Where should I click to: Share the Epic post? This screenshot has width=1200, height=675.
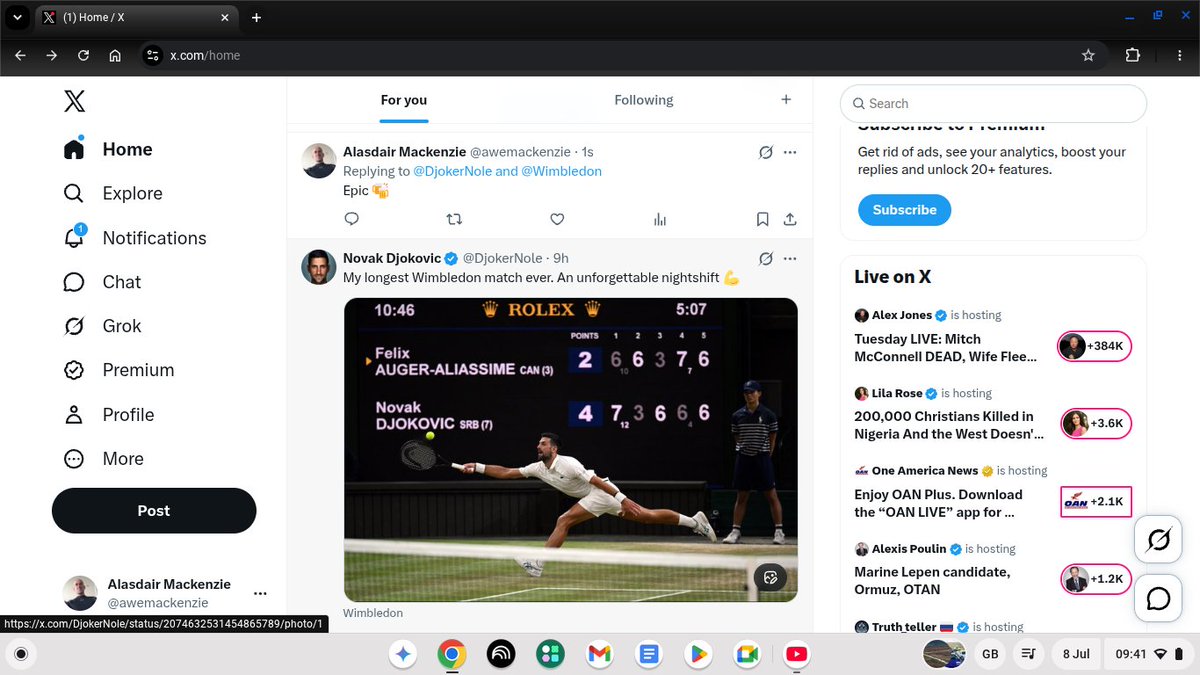(789, 219)
